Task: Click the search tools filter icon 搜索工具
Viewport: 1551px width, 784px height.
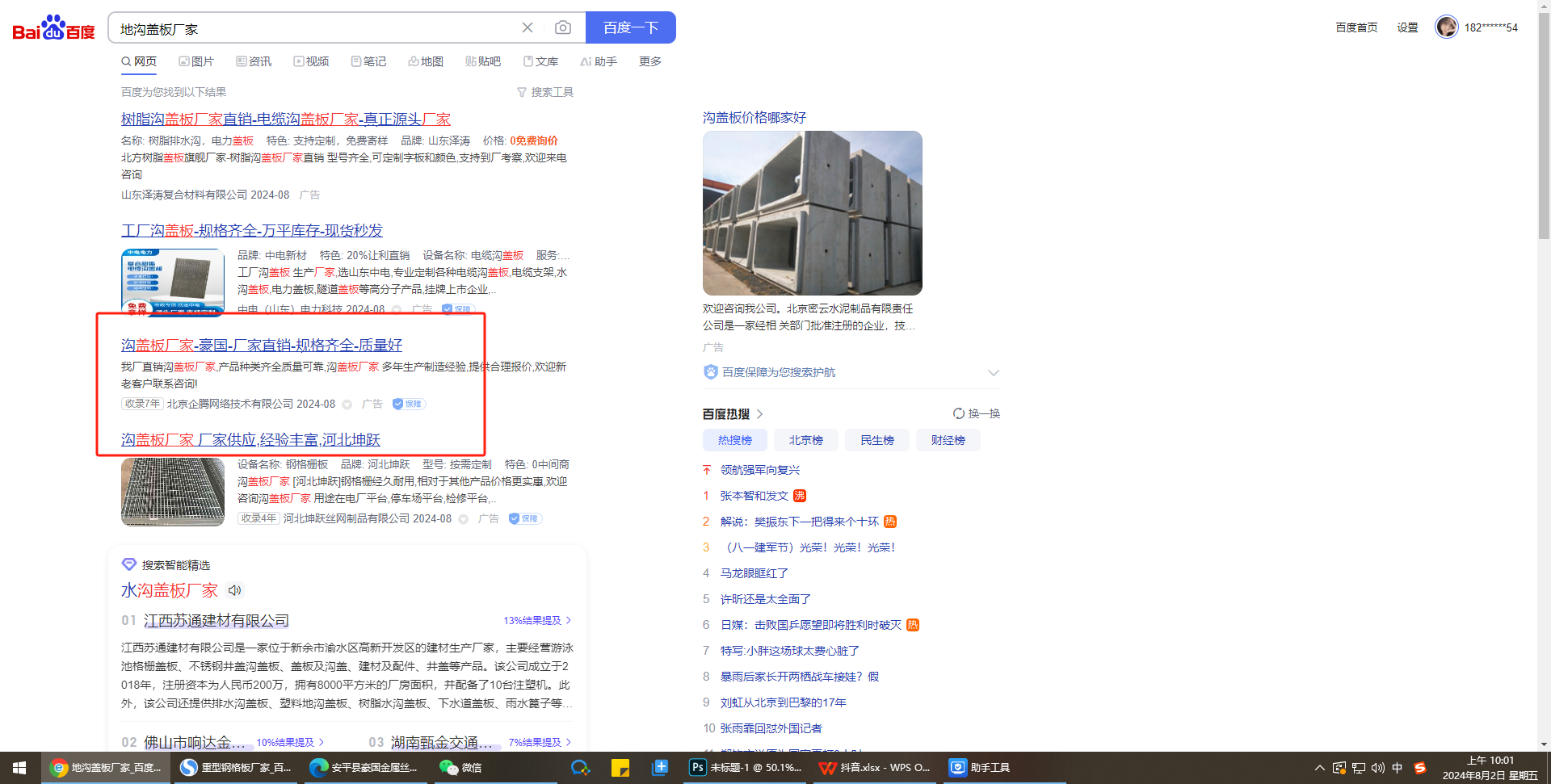Action: coord(545,92)
